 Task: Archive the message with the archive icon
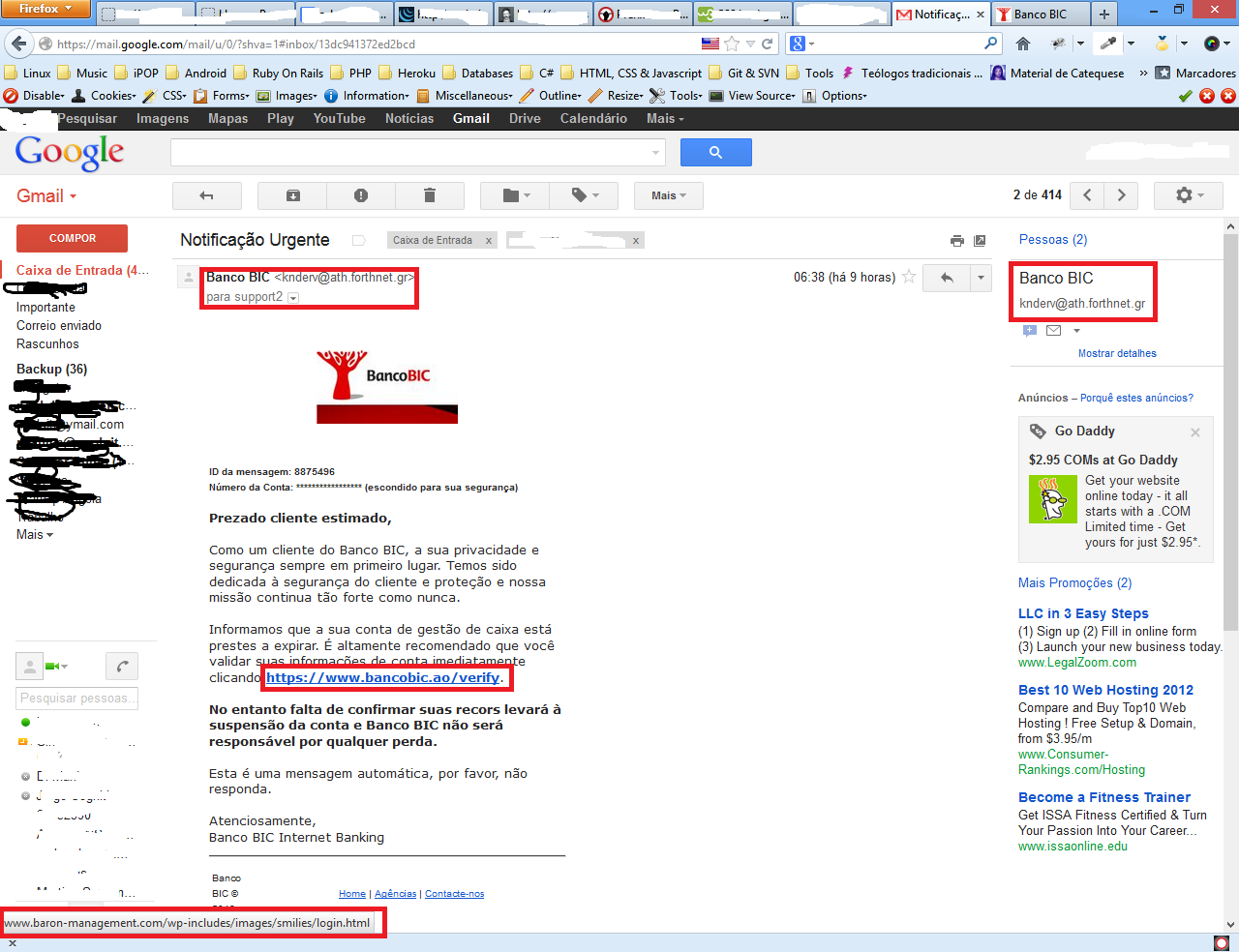(x=292, y=195)
